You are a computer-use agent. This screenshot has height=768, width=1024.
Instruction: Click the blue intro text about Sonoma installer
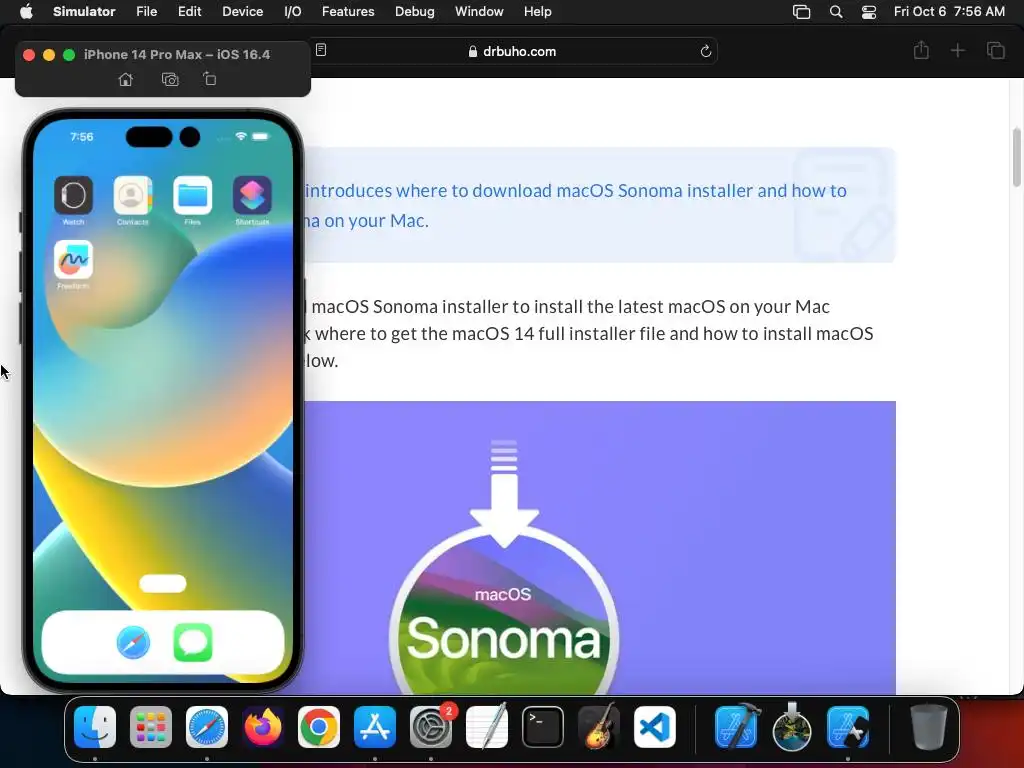tap(575, 205)
